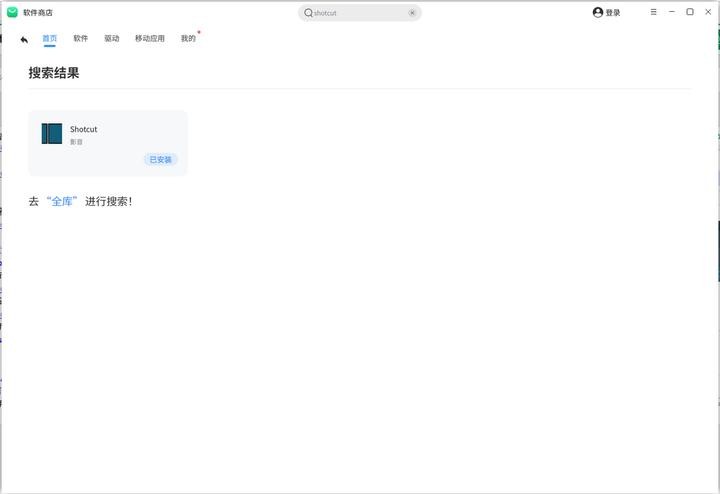Image resolution: width=720 pixels, height=494 pixels.
Task: Open the 驱动 tab
Action: click(x=112, y=39)
